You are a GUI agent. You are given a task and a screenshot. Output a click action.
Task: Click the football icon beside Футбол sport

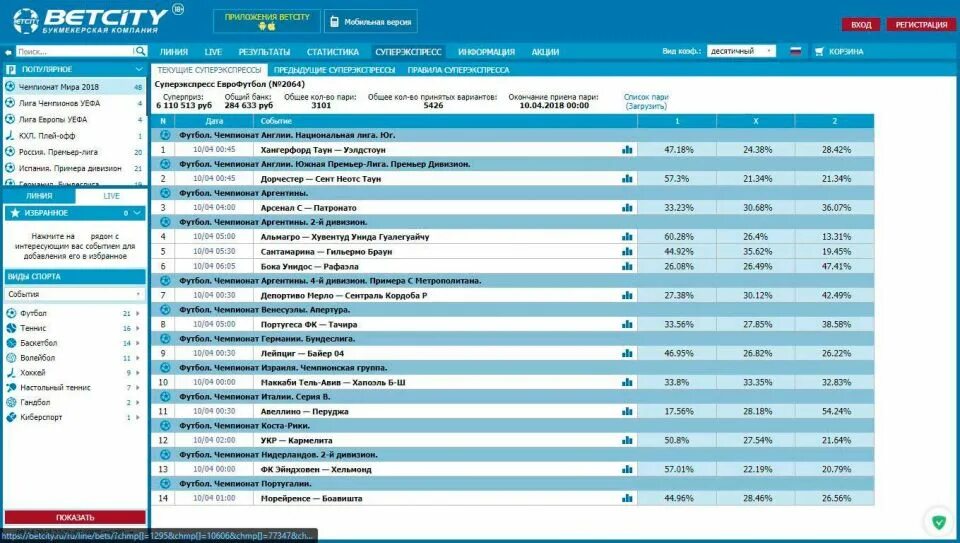[x=10, y=313]
